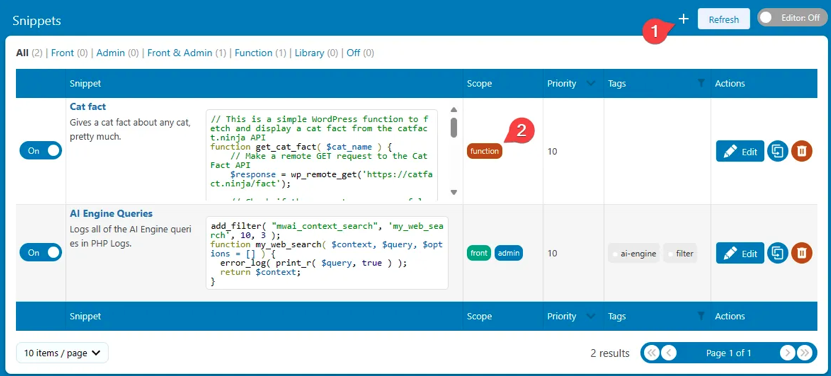Go to previous page

(669, 353)
